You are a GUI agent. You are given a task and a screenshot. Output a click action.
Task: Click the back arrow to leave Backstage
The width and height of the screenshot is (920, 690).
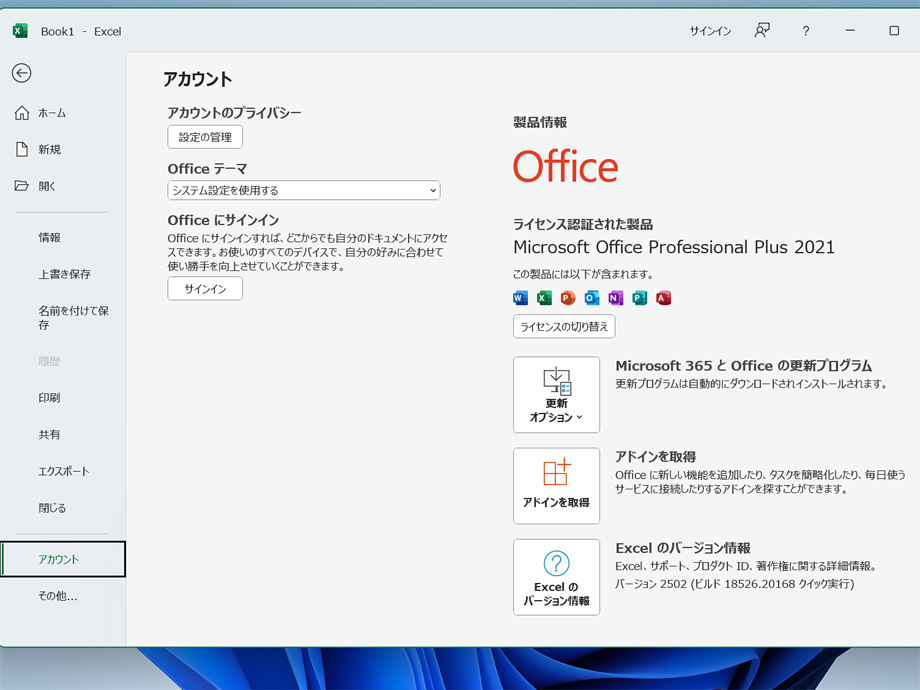pos(22,73)
